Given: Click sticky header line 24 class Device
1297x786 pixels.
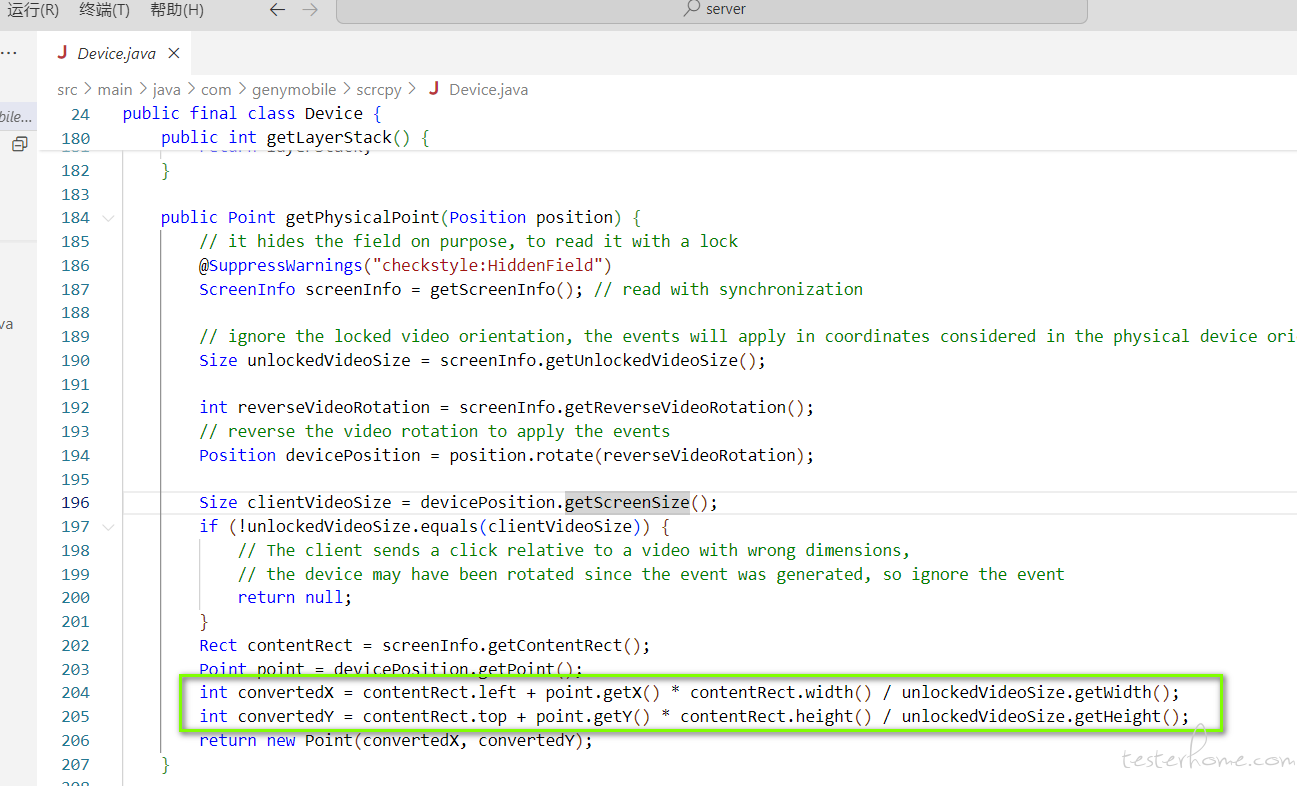Looking at the screenshot, I should pos(252,114).
